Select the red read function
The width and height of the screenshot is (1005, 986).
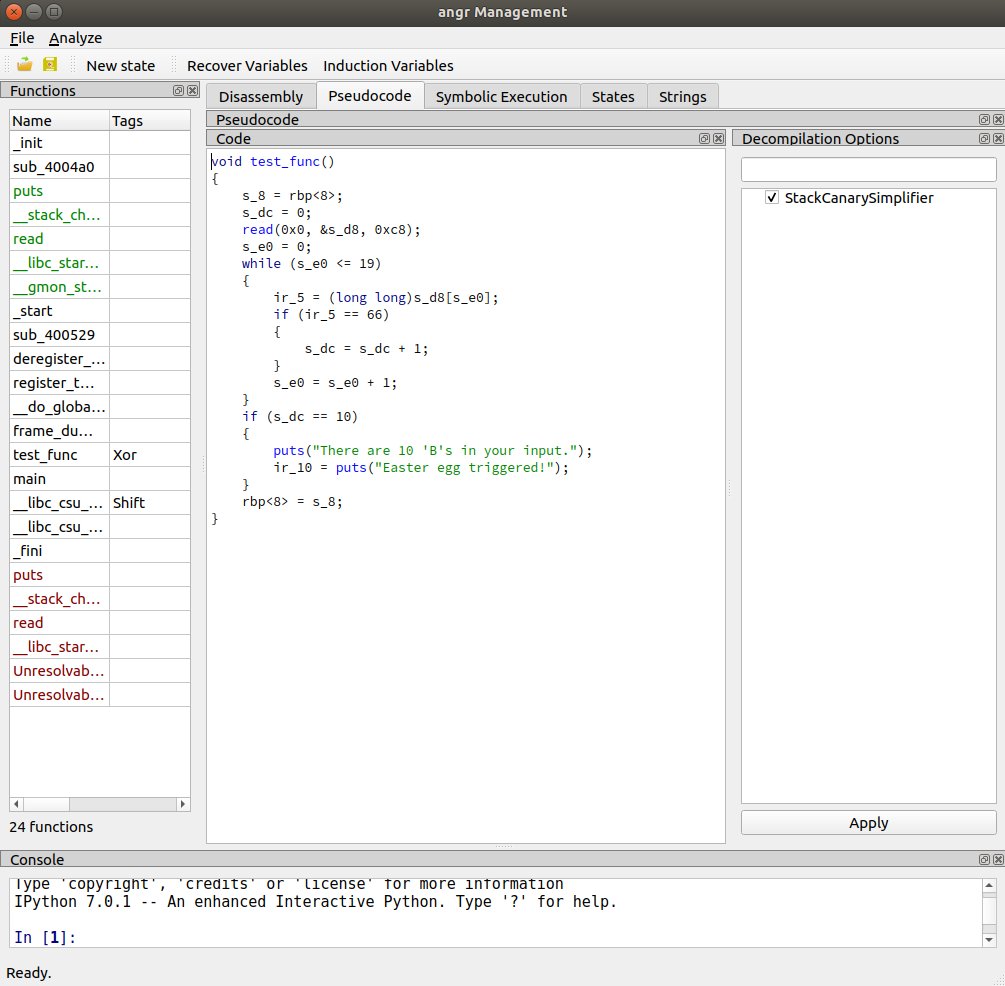(100, 623)
